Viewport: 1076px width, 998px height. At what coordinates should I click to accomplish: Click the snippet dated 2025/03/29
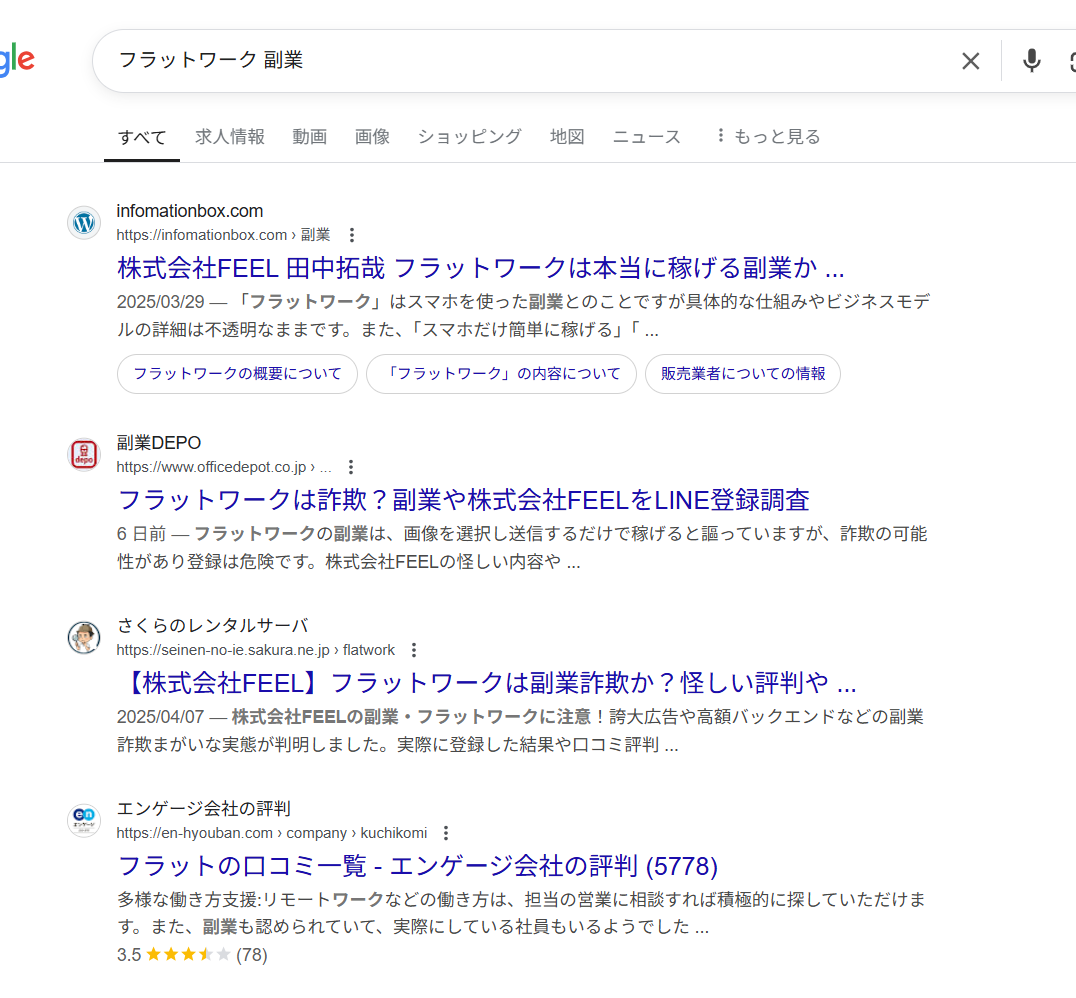pyautogui.click(x=523, y=316)
